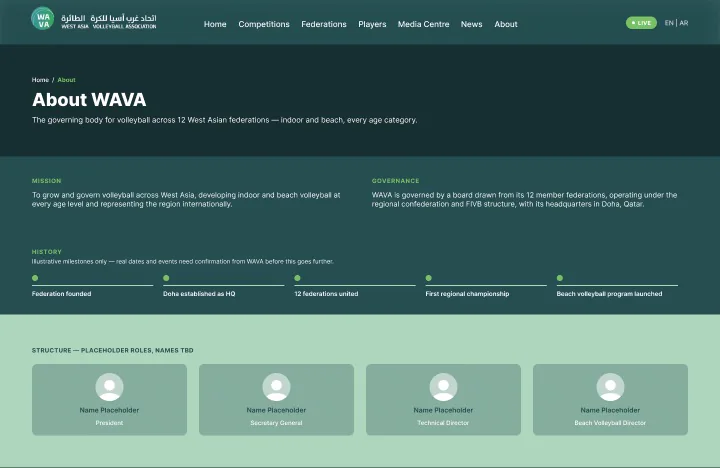The width and height of the screenshot is (720, 468).
Task: Click the President role text
Action: [109, 423]
